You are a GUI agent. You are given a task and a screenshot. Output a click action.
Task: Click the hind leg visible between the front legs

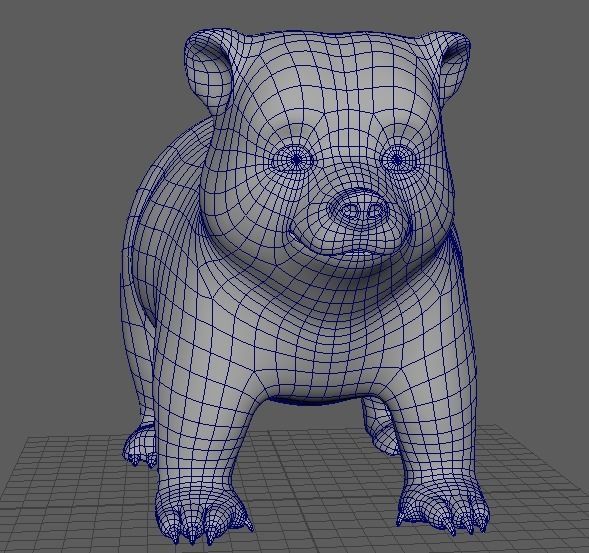[x=382, y=425]
